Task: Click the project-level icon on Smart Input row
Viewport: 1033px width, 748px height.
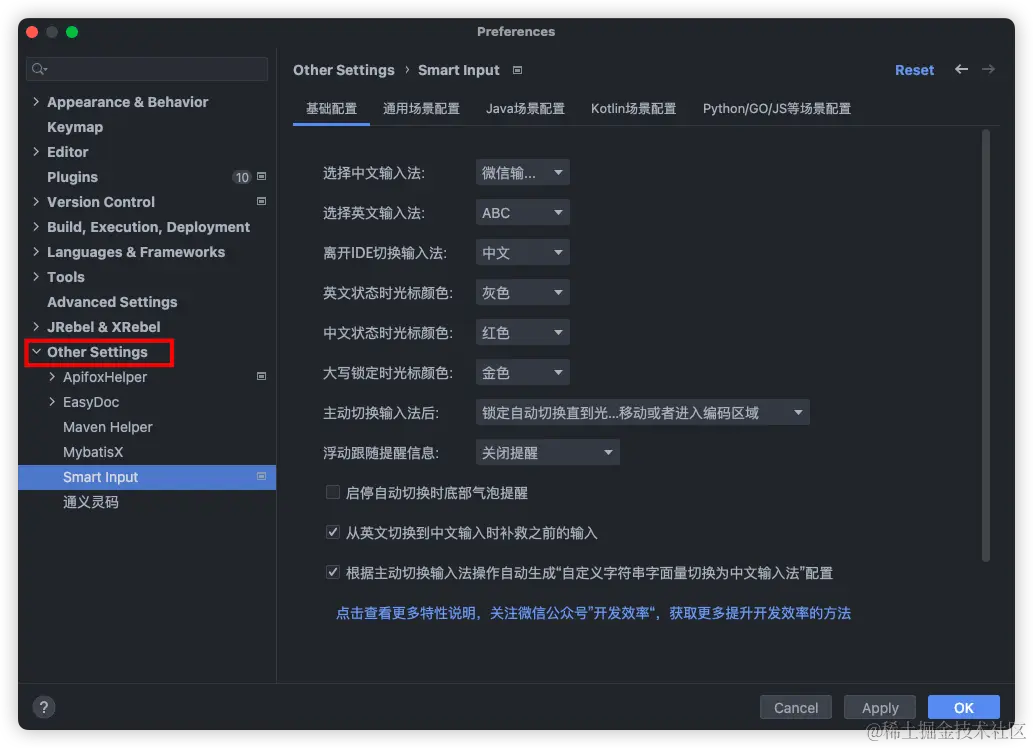Action: click(262, 476)
